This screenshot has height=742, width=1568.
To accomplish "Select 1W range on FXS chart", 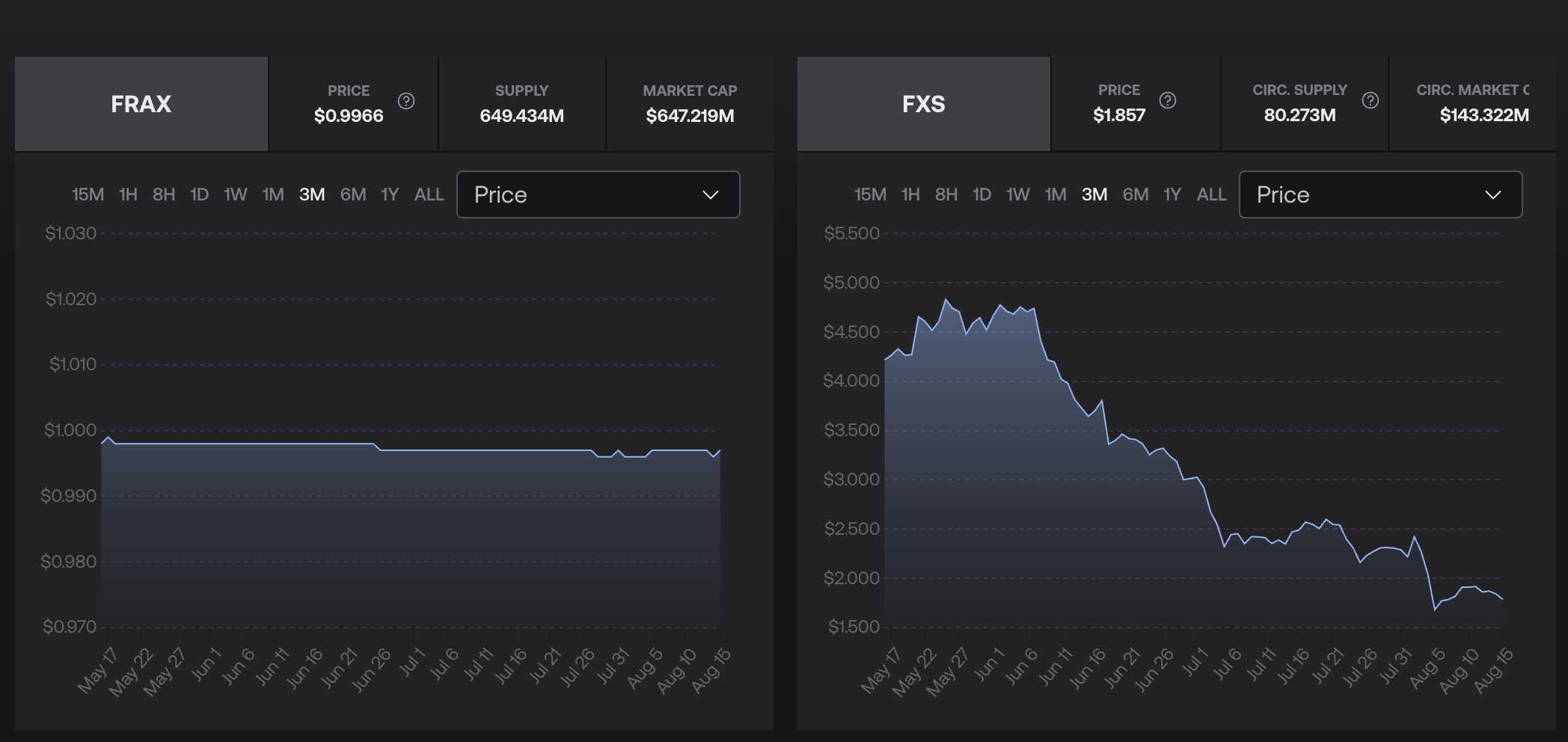I will click(1018, 194).
